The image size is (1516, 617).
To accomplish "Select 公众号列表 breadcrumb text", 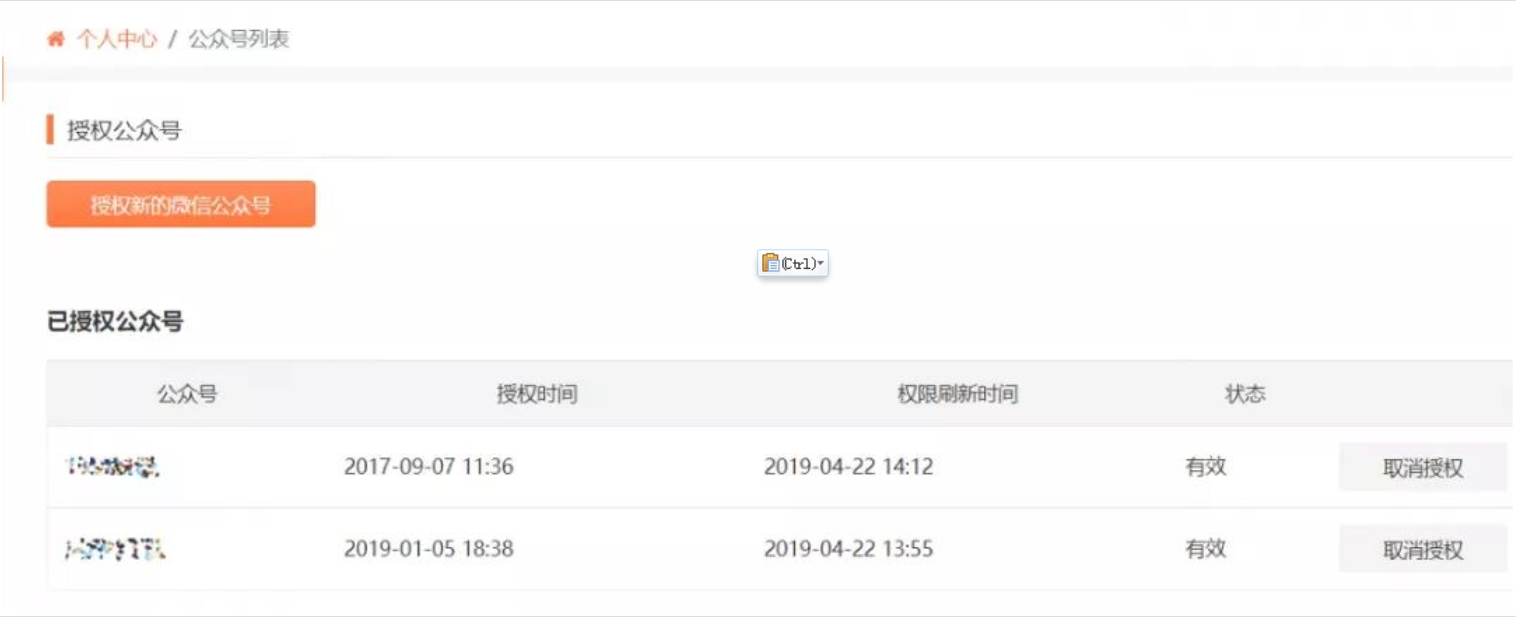I will click(239, 40).
